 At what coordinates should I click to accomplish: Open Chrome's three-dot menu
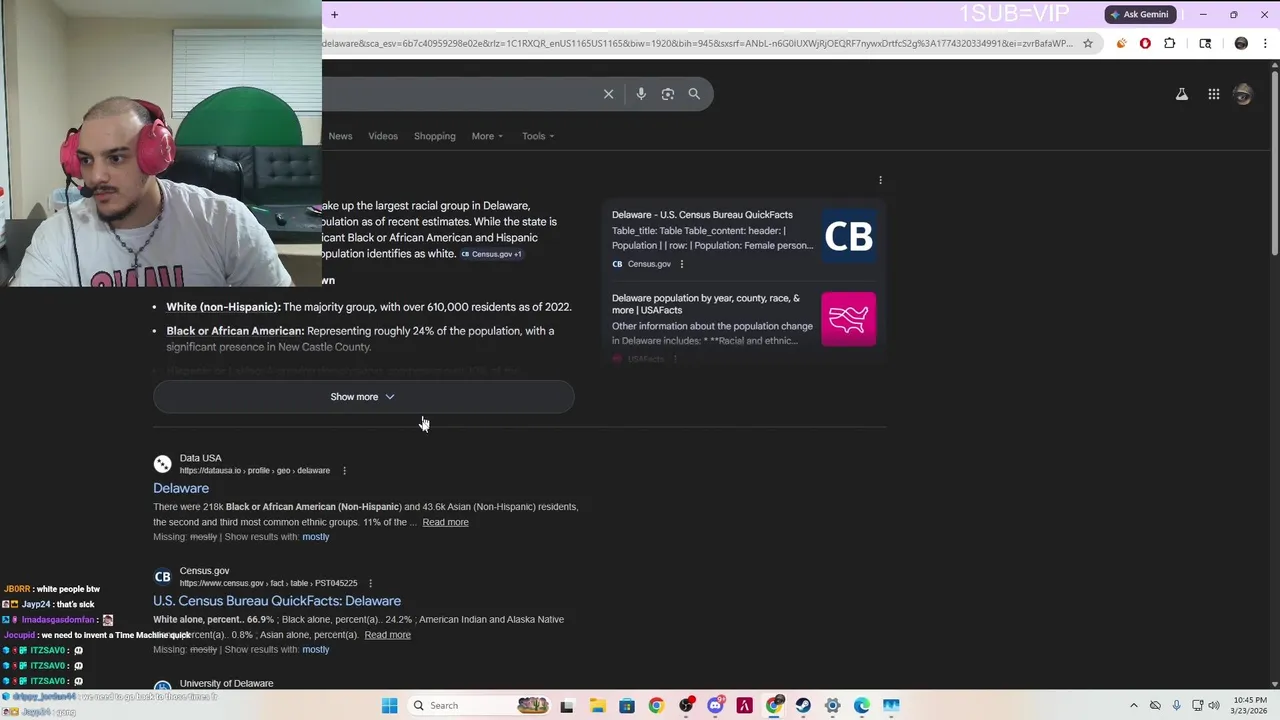pyautogui.click(x=1265, y=43)
